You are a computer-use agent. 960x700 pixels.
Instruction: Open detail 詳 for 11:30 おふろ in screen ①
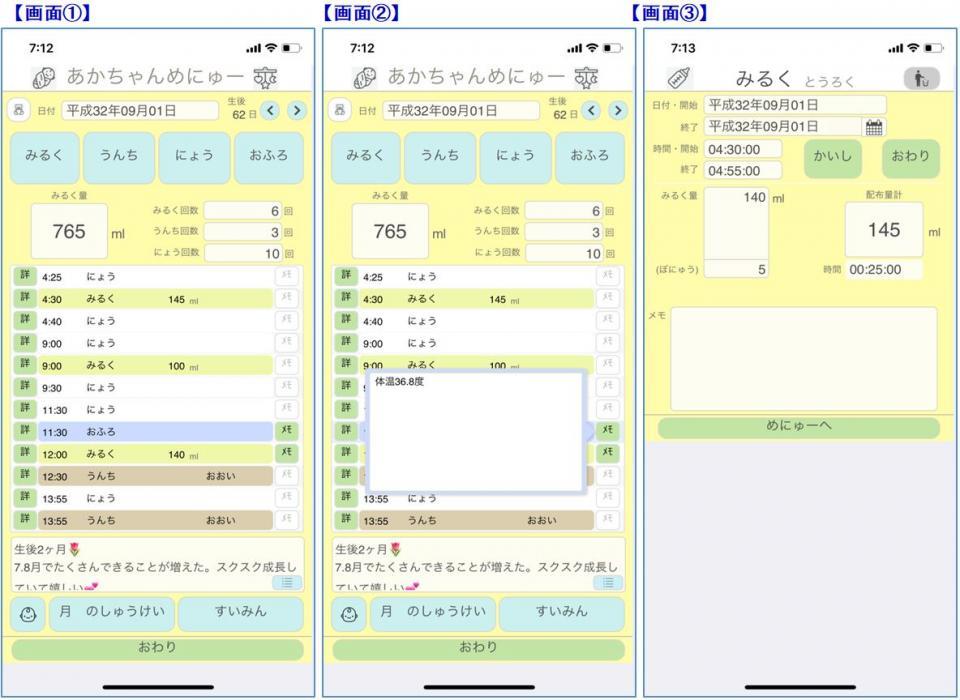coord(25,431)
